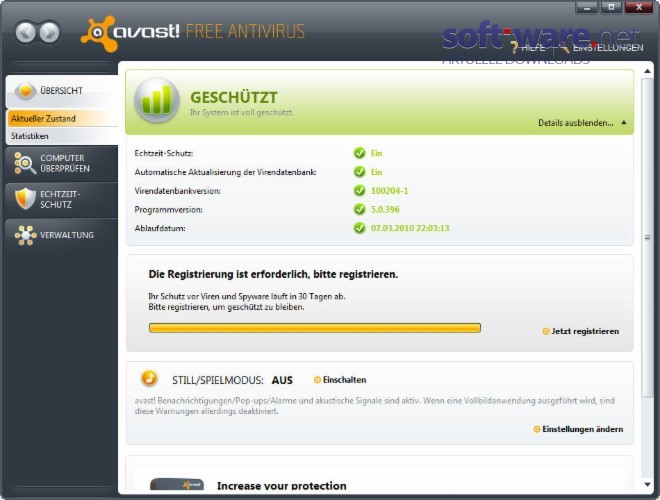Click the Hilfe question mark icon

point(514,47)
